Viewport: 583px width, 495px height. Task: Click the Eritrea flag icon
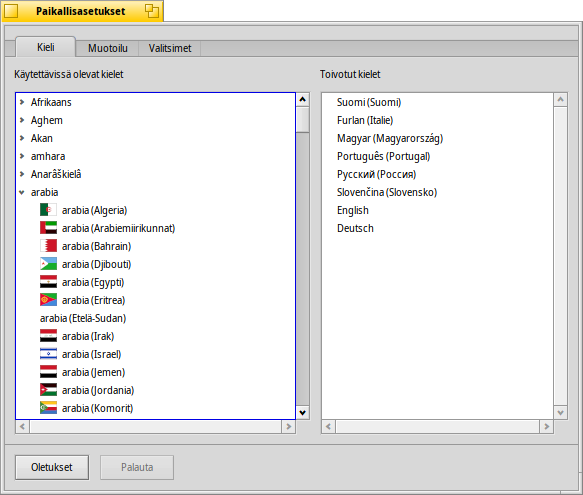(48, 300)
